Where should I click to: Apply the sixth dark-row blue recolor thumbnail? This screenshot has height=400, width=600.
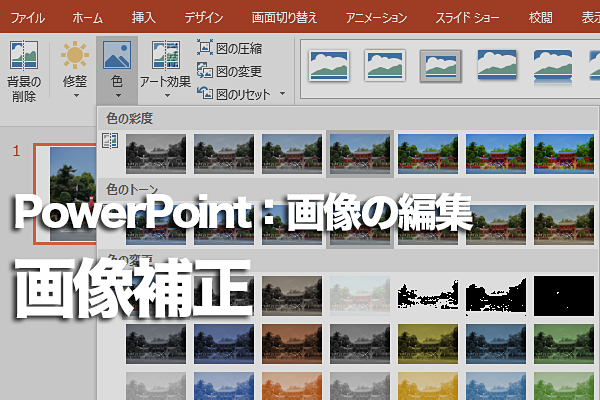(x=496, y=344)
